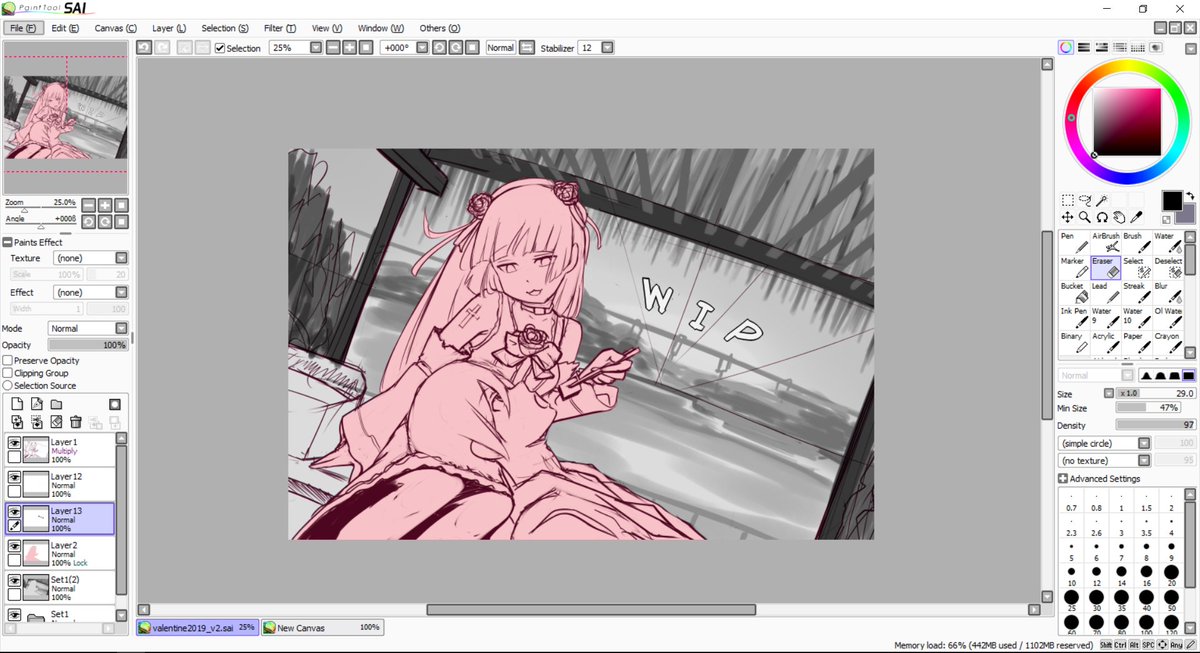Open the Canvas menu

[116, 28]
